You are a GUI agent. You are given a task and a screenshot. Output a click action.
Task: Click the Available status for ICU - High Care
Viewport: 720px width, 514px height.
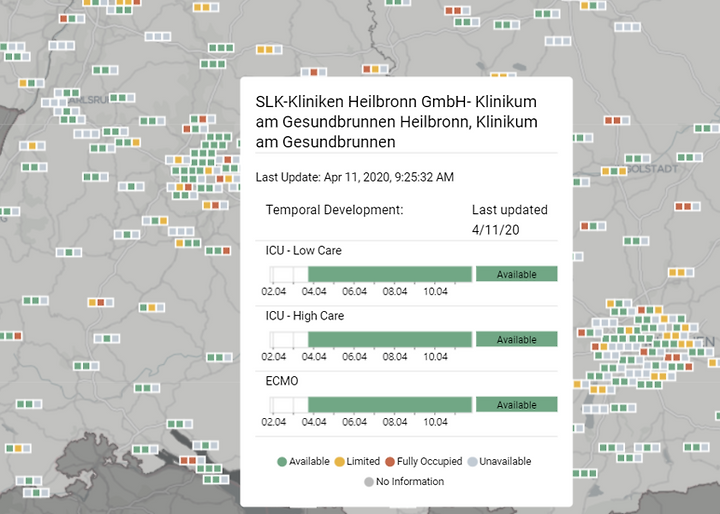(x=517, y=339)
